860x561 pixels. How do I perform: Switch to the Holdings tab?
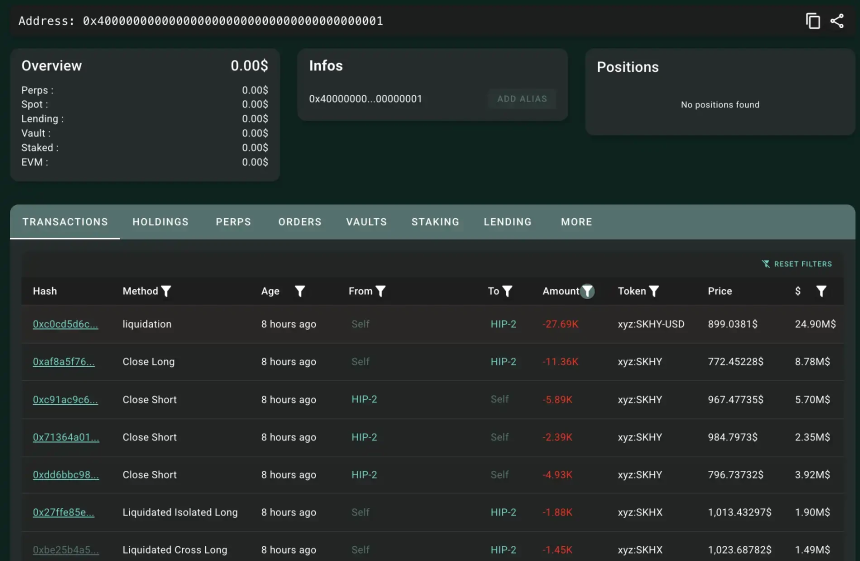click(x=160, y=222)
